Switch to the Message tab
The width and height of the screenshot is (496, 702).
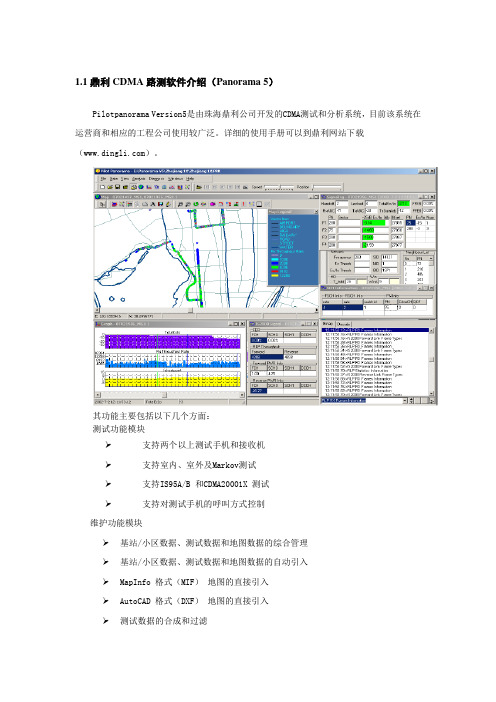click(x=327, y=324)
